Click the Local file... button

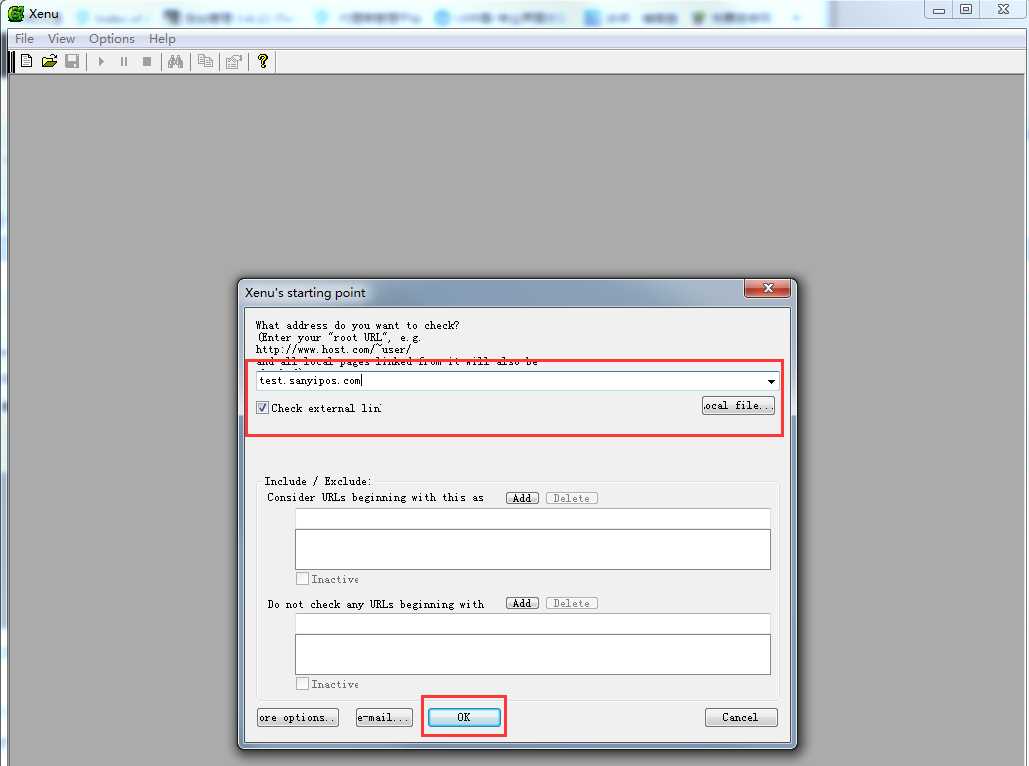(x=738, y=406)
